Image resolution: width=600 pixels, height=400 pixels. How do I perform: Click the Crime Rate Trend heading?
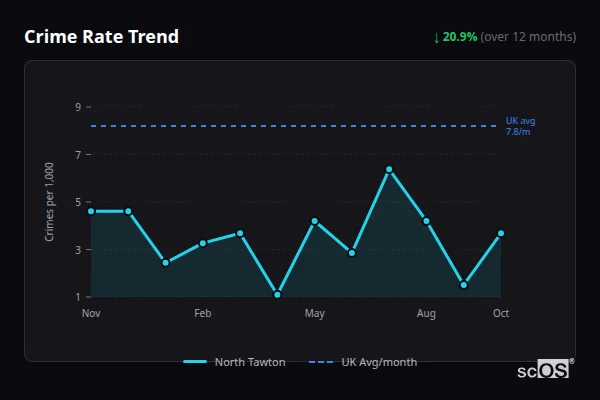[x=101, y=37]
